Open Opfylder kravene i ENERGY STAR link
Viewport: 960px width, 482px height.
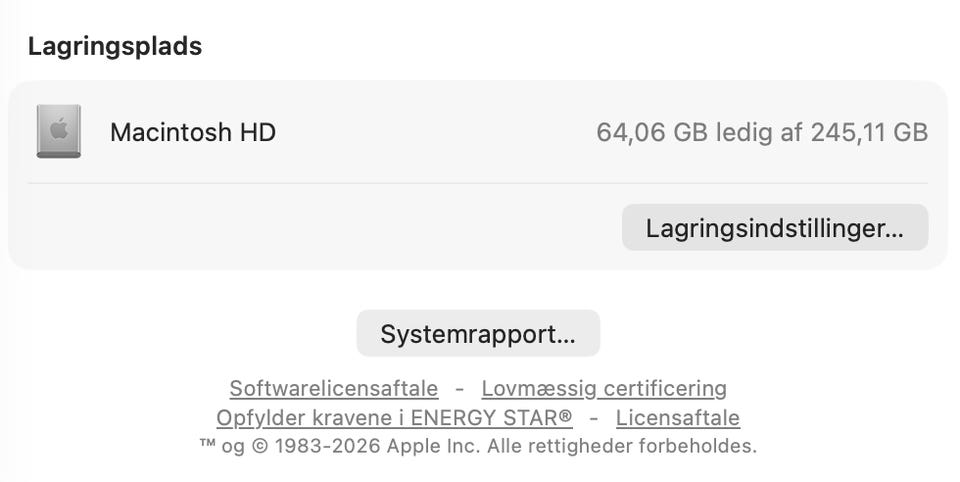pyautogui.click(x=394, y=418)
